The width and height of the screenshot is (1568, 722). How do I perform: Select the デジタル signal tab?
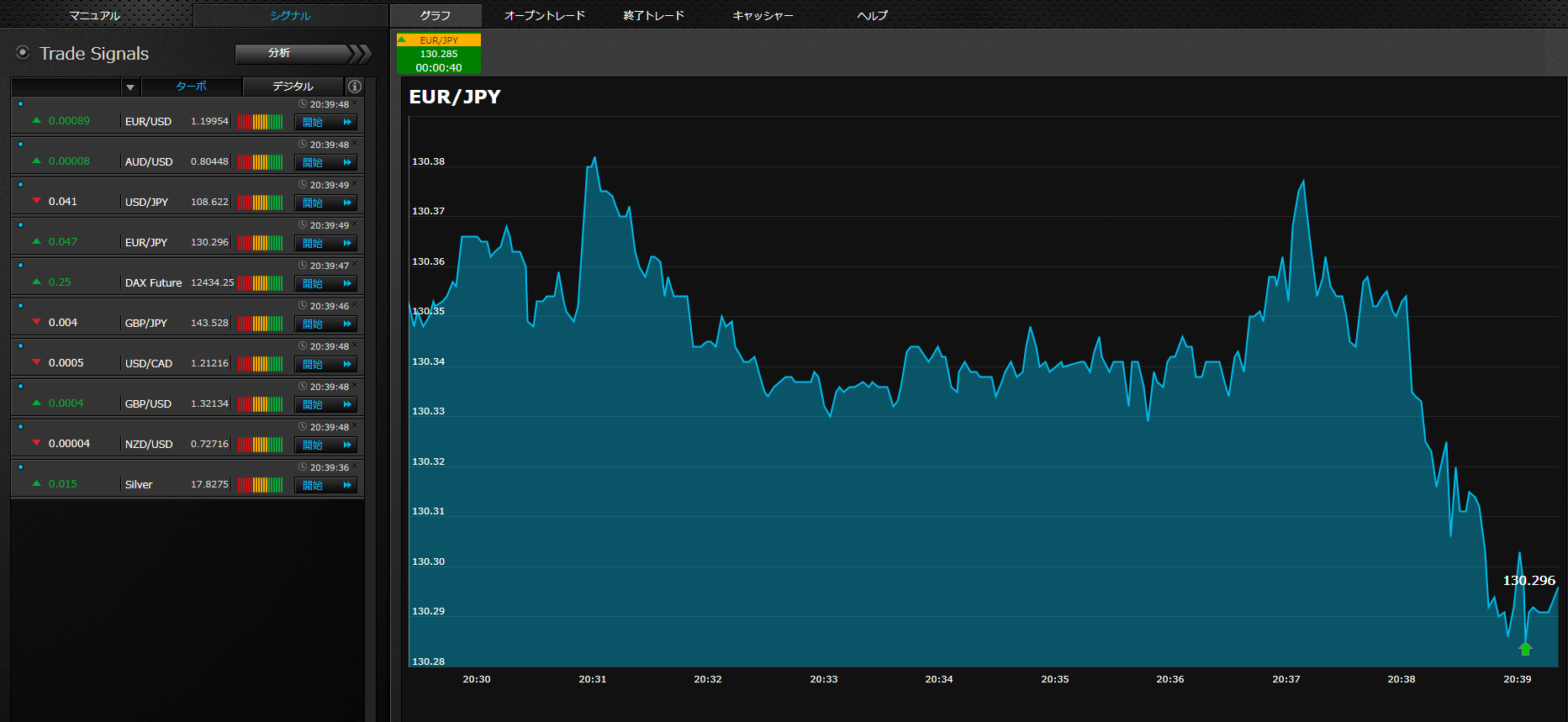(x=293, y=87)
